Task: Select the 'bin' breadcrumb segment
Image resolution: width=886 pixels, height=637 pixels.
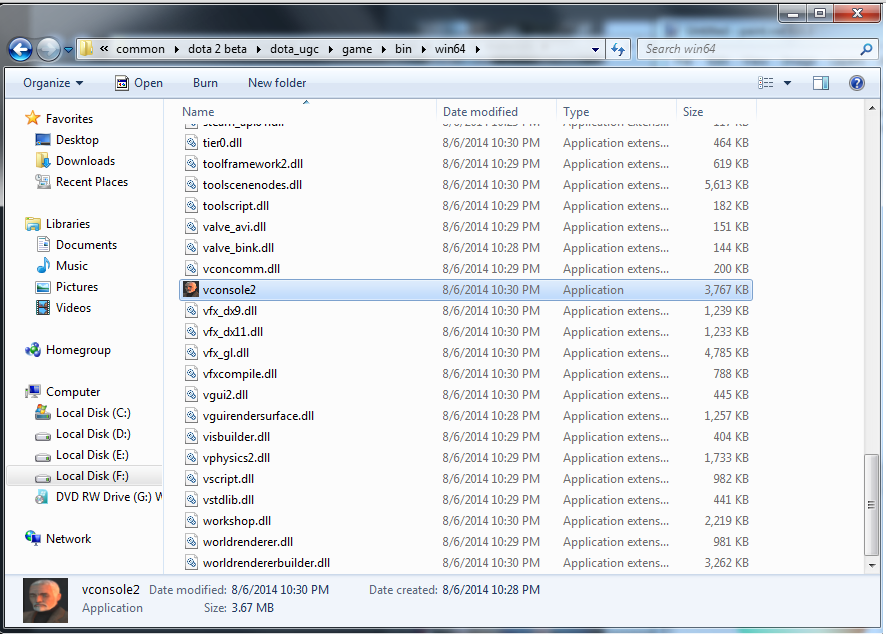Action: [403, 49]
